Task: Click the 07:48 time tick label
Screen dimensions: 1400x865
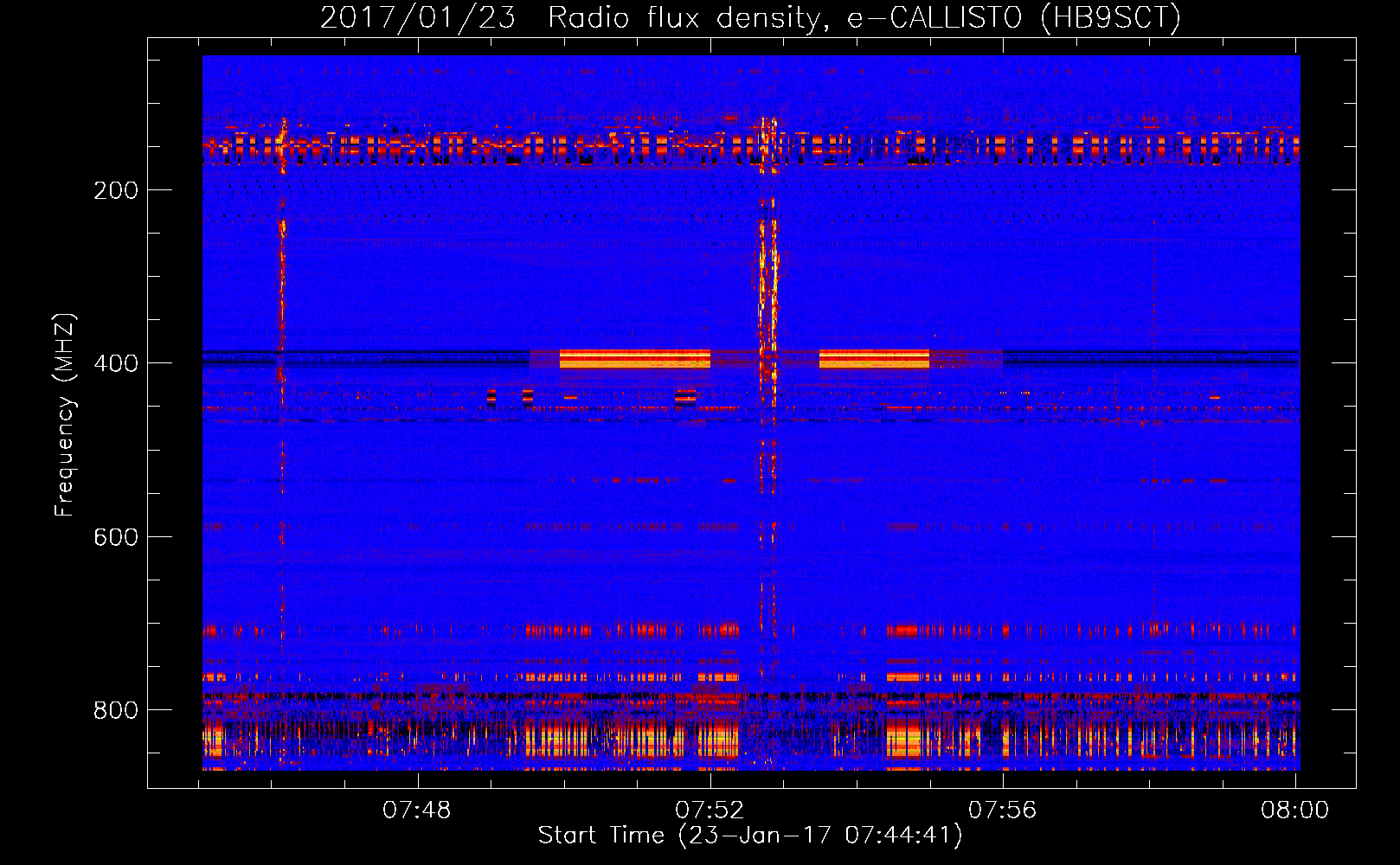Action: (417, 811)
